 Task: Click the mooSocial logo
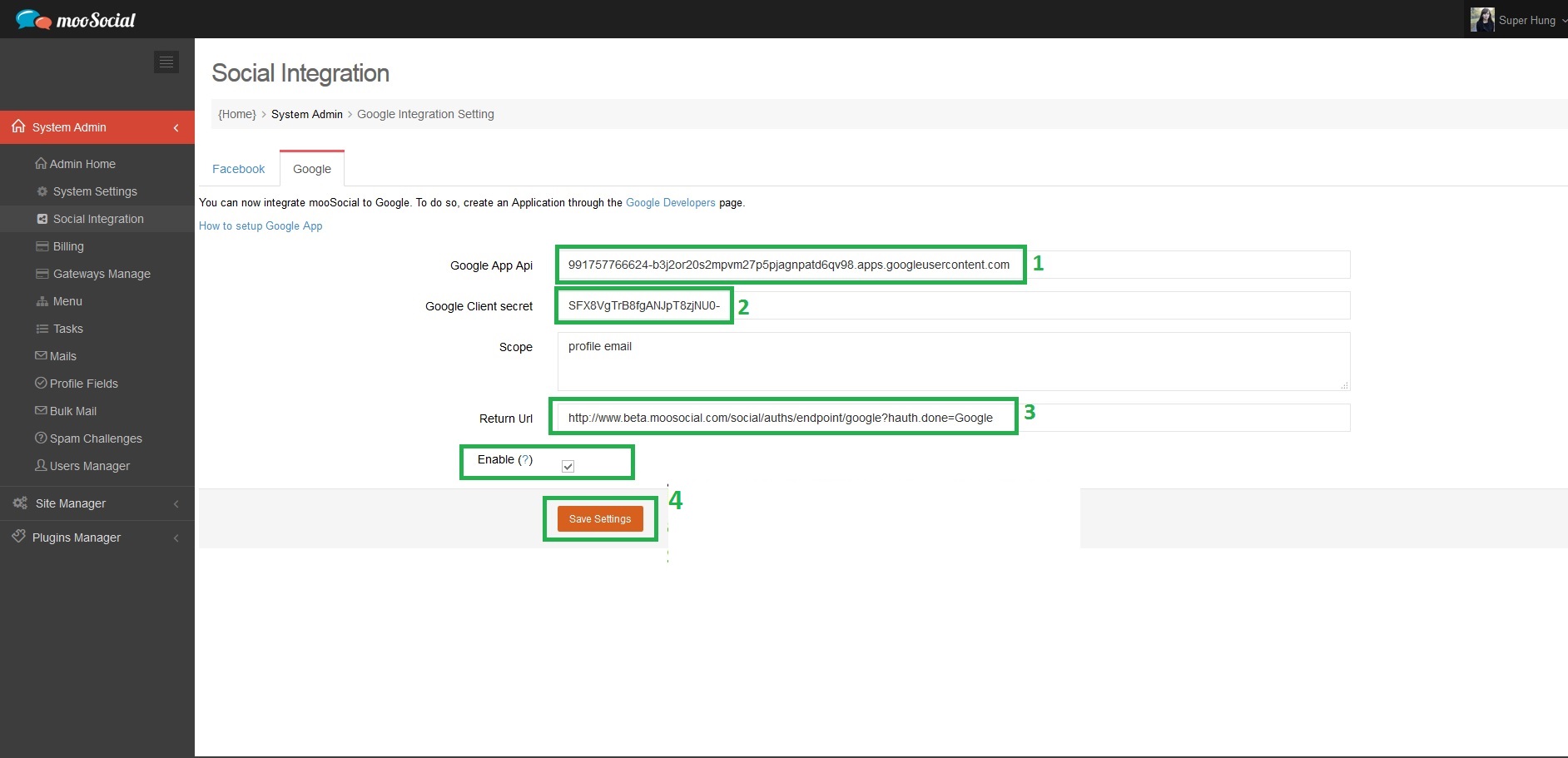coord(76,19)
